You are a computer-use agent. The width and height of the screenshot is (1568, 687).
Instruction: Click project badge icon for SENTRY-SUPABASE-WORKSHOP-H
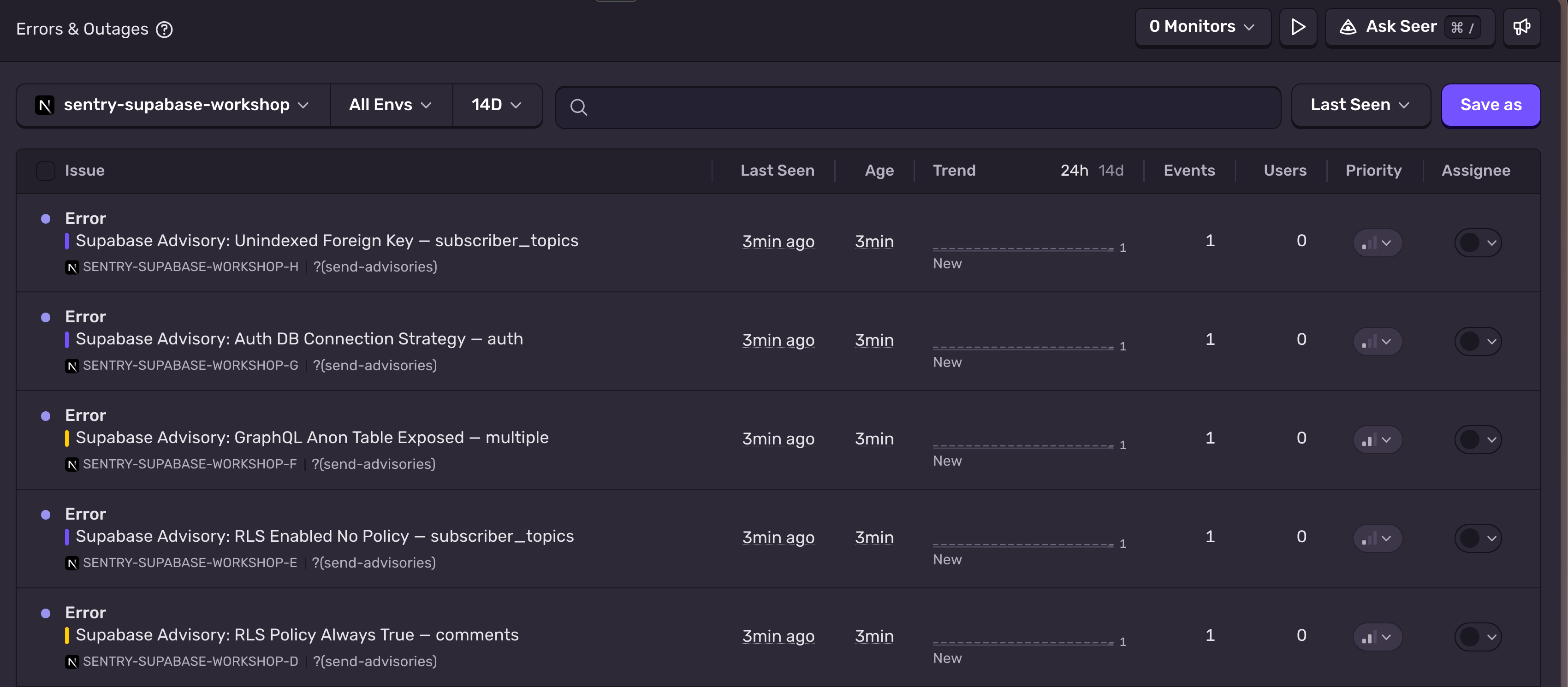(72, 267)
